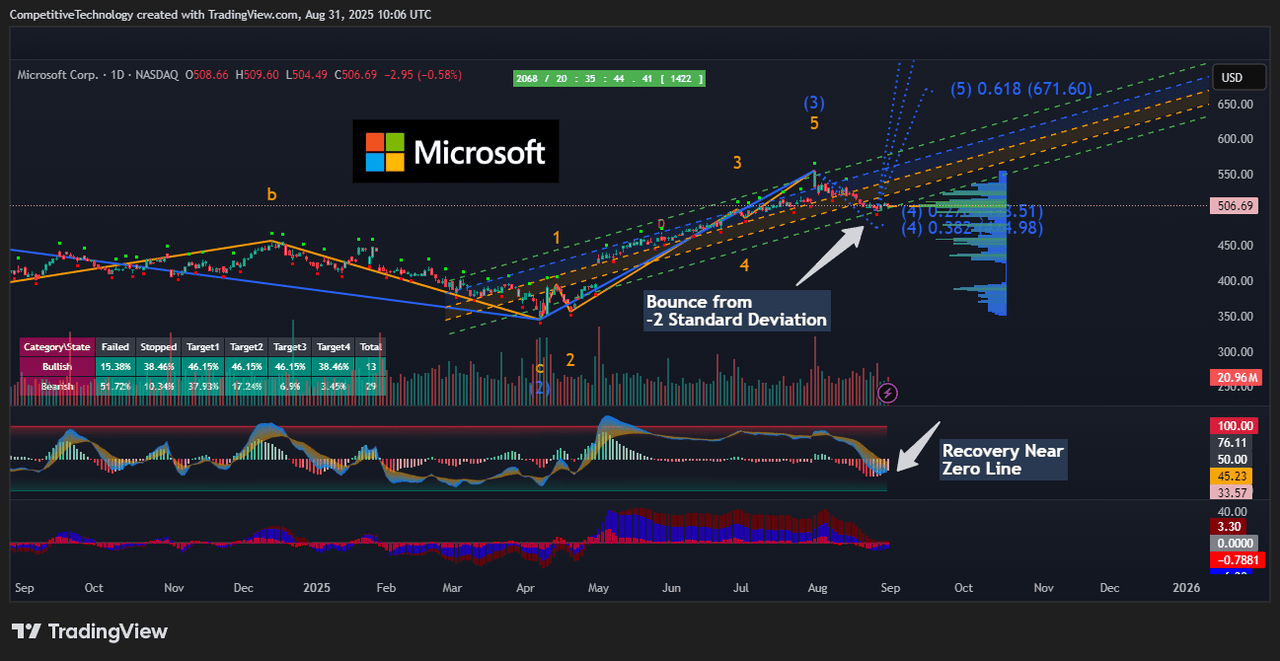Open the TradingView.com link in the header

point(250,14)
